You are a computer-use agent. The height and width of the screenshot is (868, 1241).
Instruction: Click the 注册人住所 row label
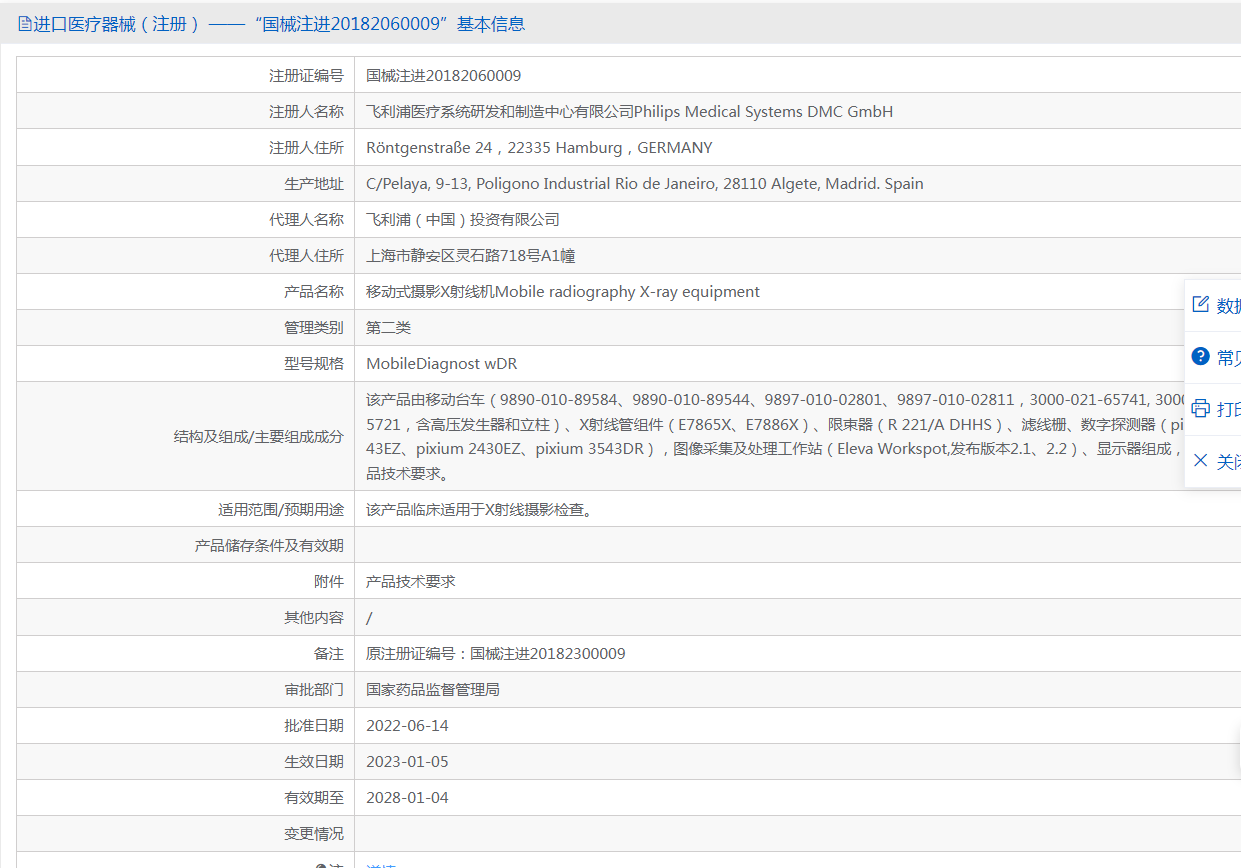[x=306, y=147]
